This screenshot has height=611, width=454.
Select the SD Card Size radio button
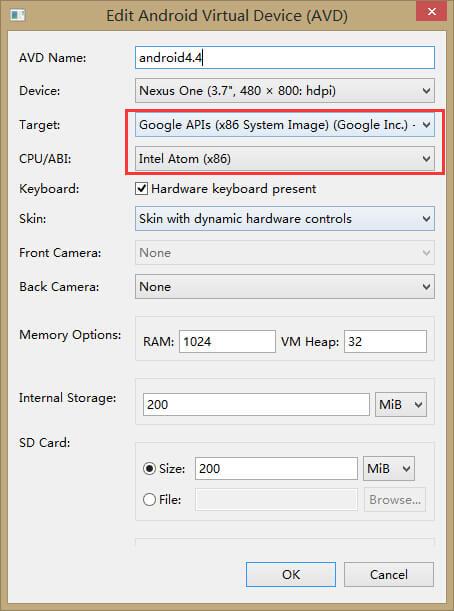(150, 468)
